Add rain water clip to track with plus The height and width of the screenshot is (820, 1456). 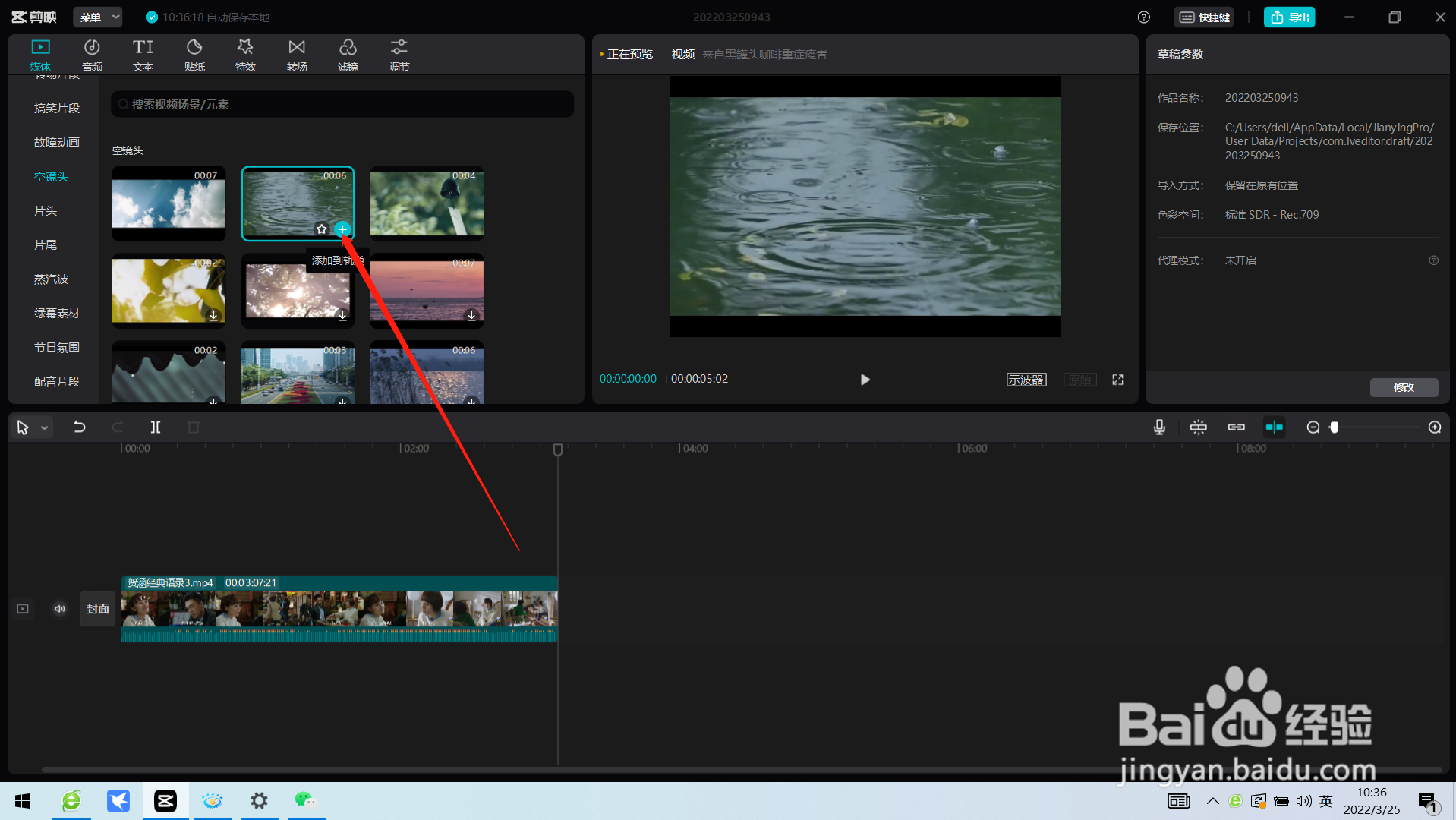tap(342, 229)
